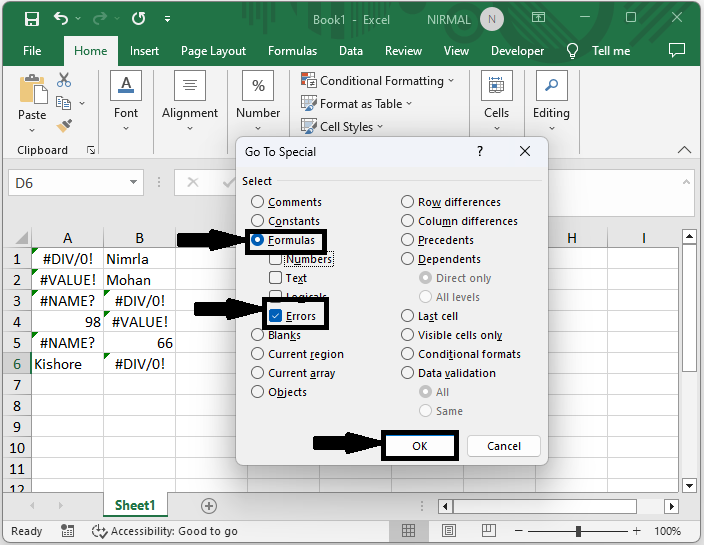Select the Current region radio option
Screen dimensions: 704x545
[257, 354]
